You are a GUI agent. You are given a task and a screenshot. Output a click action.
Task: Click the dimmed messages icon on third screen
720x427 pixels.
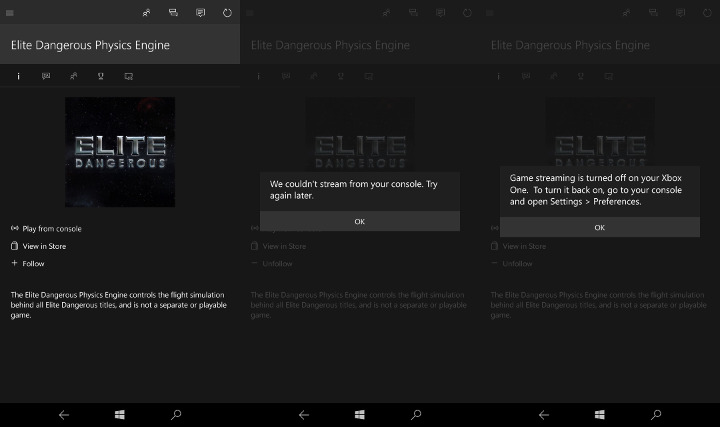coord(681,13)
